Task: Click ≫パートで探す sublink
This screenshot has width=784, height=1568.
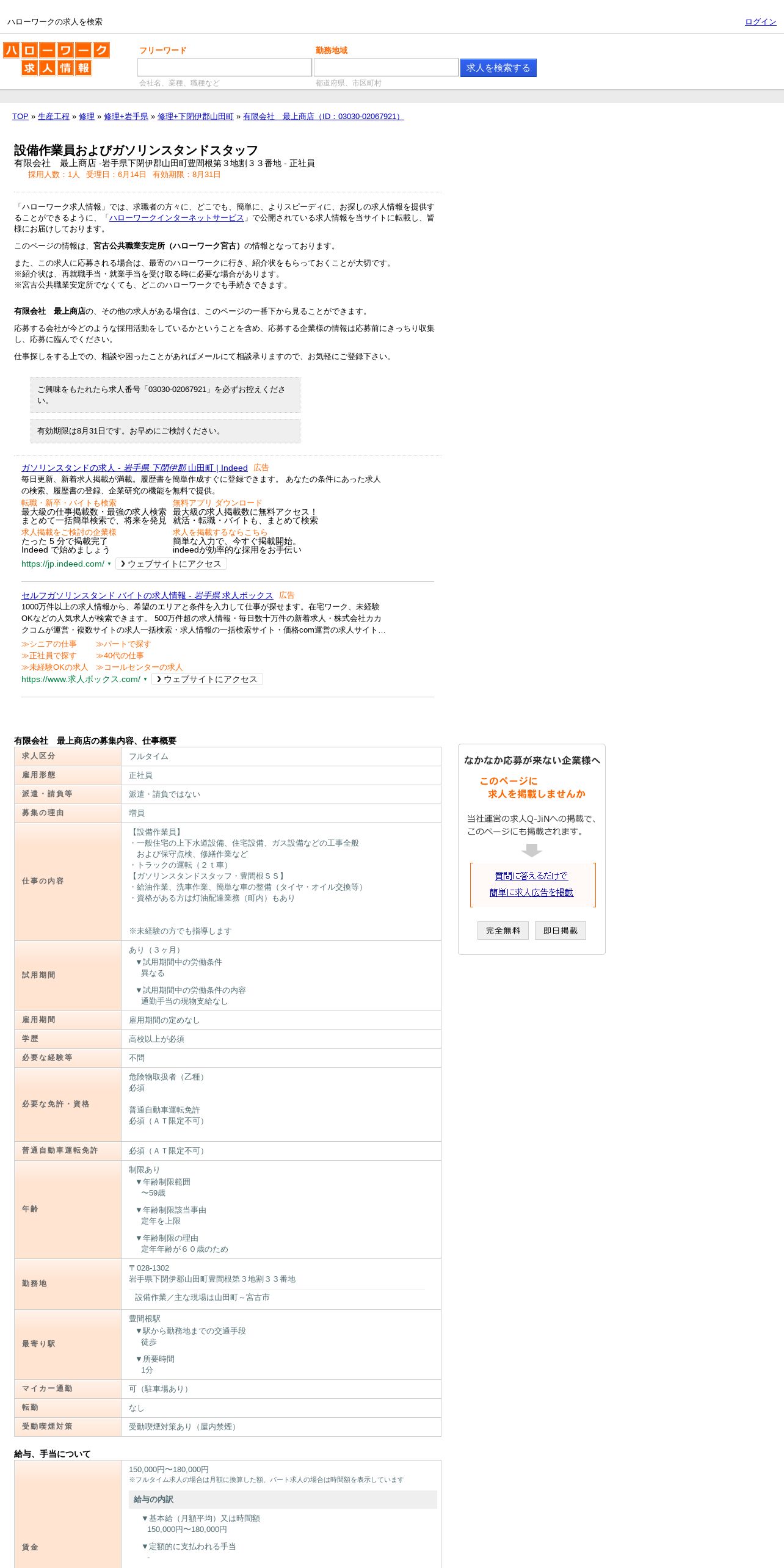Action: (123, 644)
